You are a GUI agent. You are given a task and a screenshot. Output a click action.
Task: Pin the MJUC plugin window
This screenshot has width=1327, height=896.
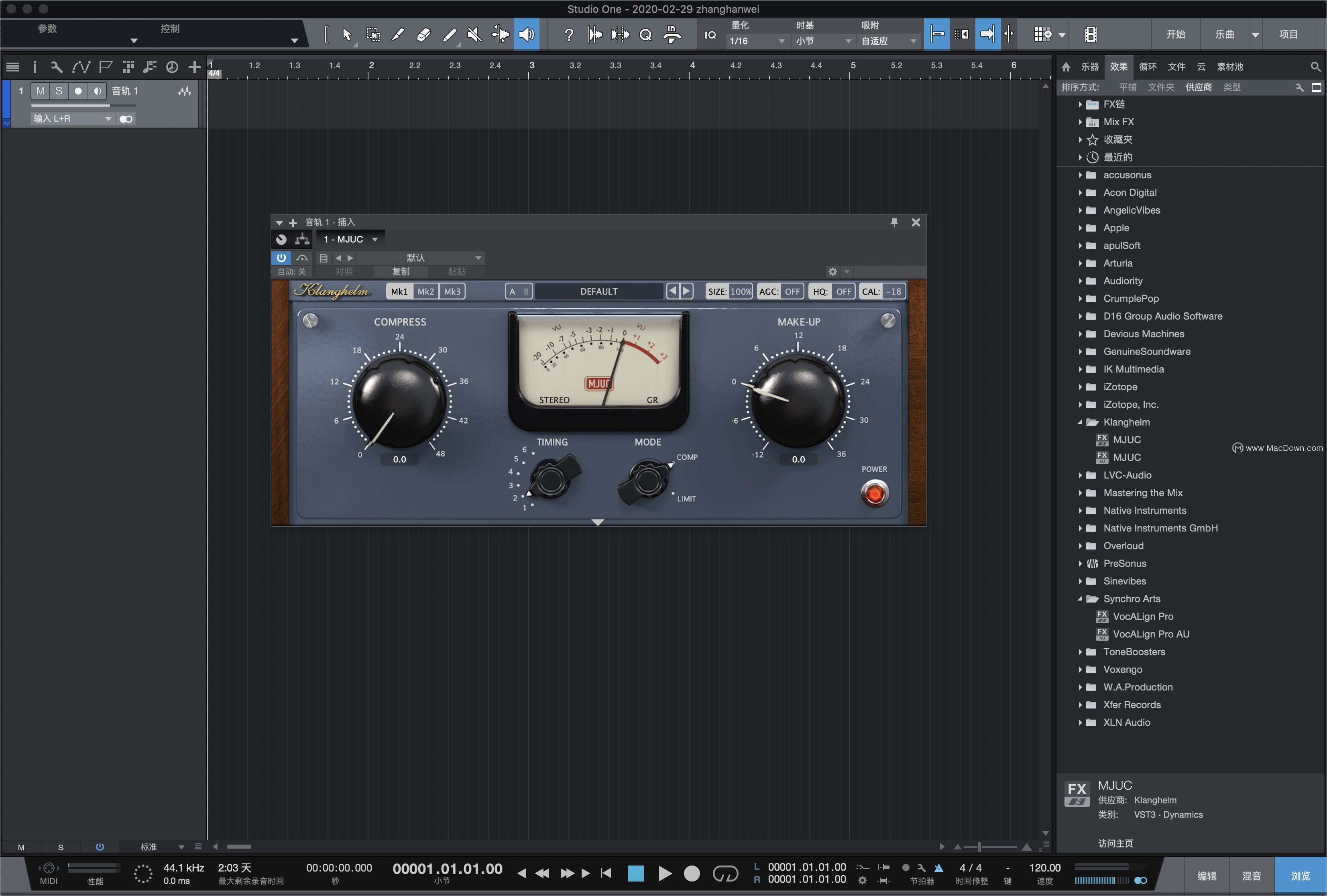pos(894,222)
